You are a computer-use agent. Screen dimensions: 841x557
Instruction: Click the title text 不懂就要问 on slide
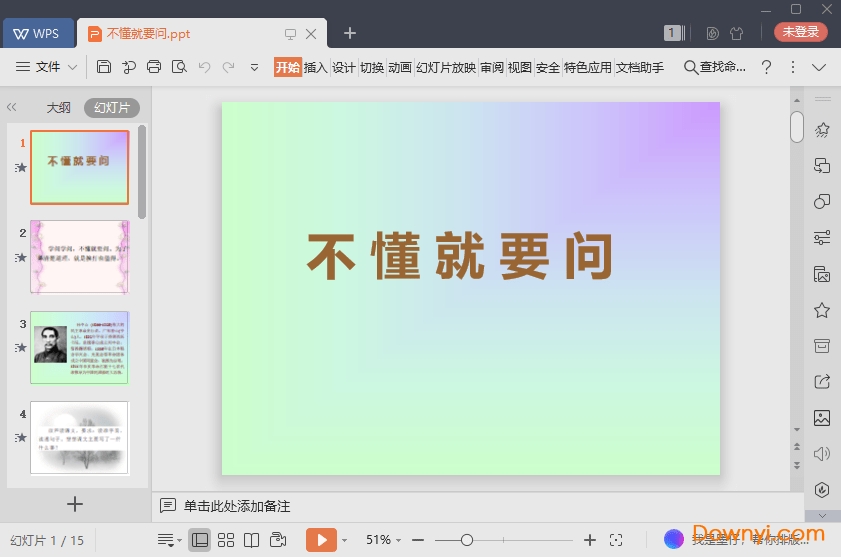(460, 256)
